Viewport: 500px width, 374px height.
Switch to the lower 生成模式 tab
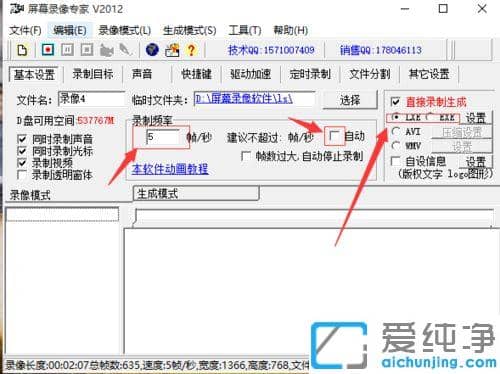tap(196, 194)
